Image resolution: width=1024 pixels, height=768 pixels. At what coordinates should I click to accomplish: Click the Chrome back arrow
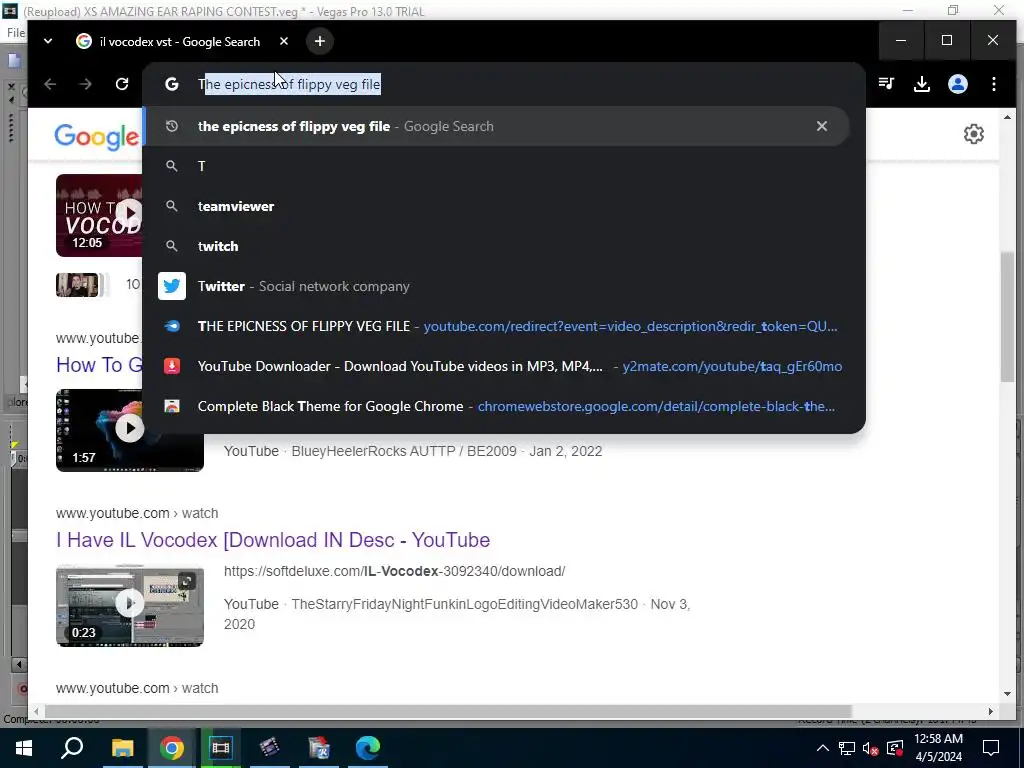[x=50, y=84]
